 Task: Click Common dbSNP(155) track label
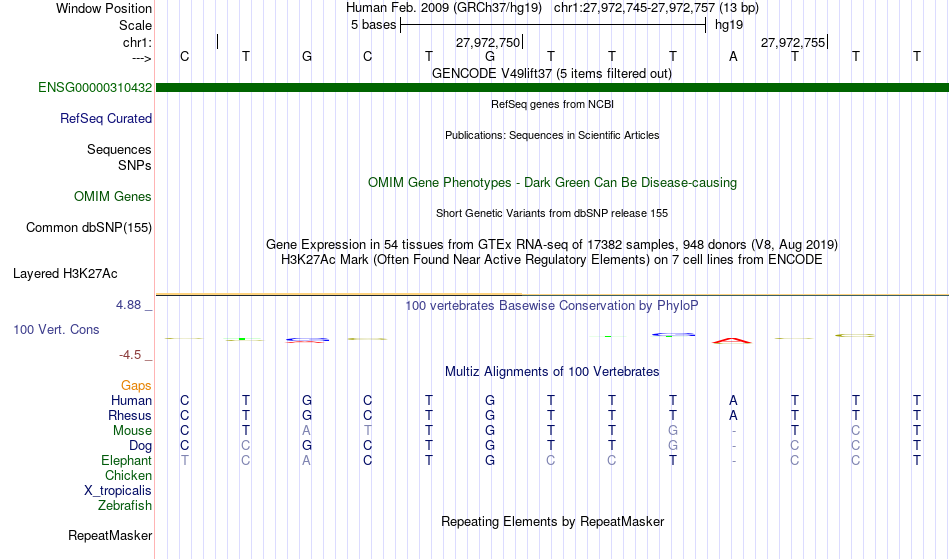point(89,228)
